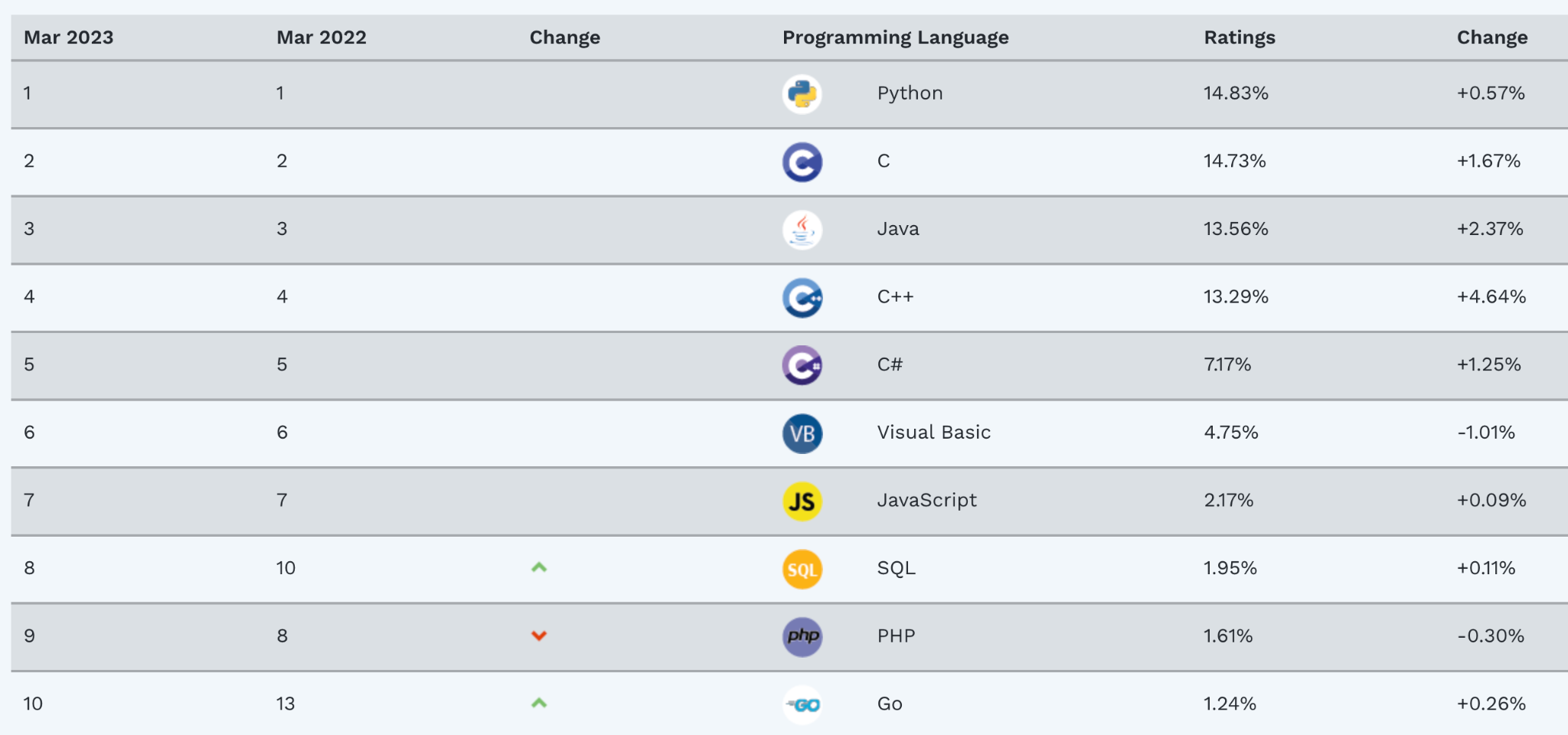The width and height of the screenshot is (1568, 735).
Task: Click the Java coffee cup logo
Action: point(802,230)
